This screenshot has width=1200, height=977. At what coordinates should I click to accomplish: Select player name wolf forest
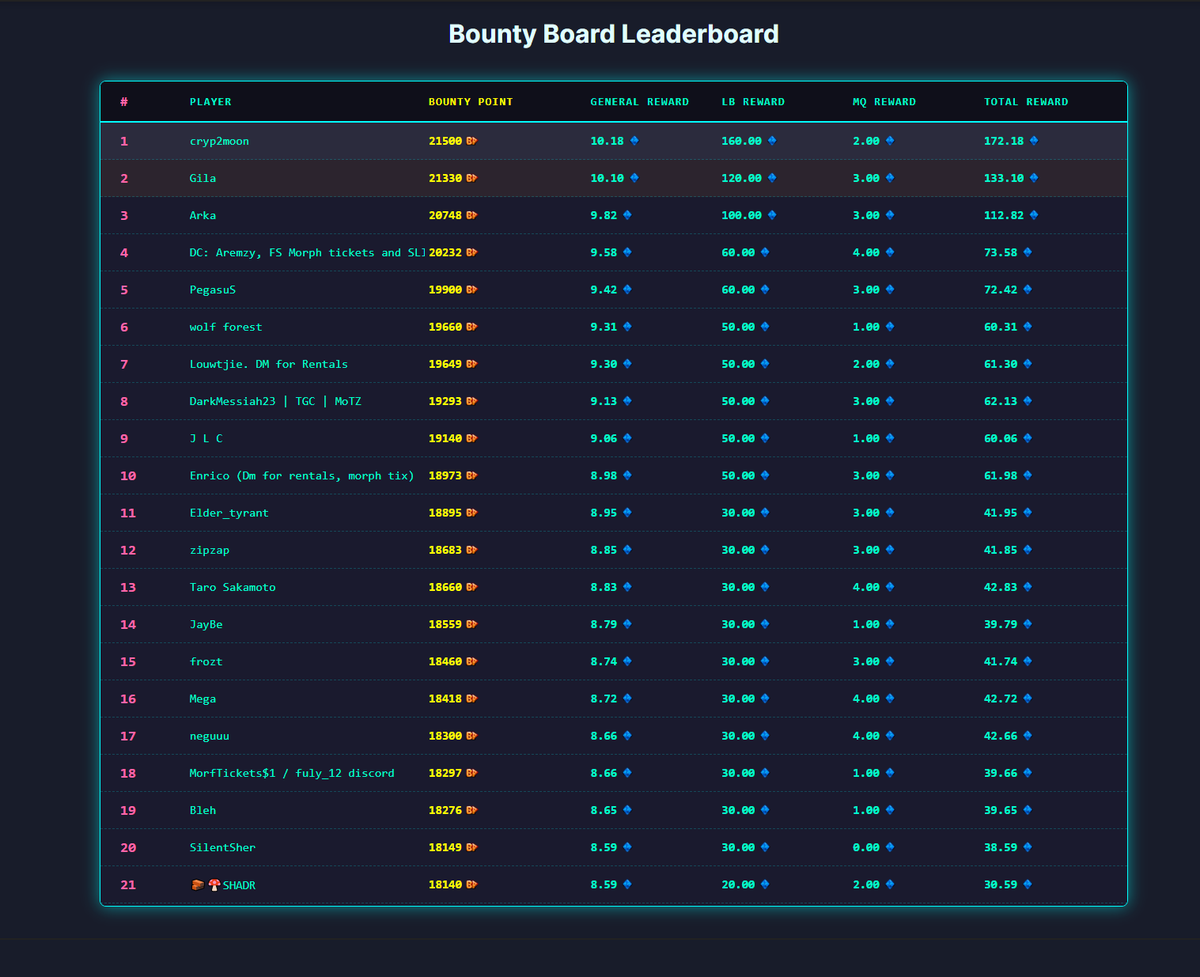226,327
